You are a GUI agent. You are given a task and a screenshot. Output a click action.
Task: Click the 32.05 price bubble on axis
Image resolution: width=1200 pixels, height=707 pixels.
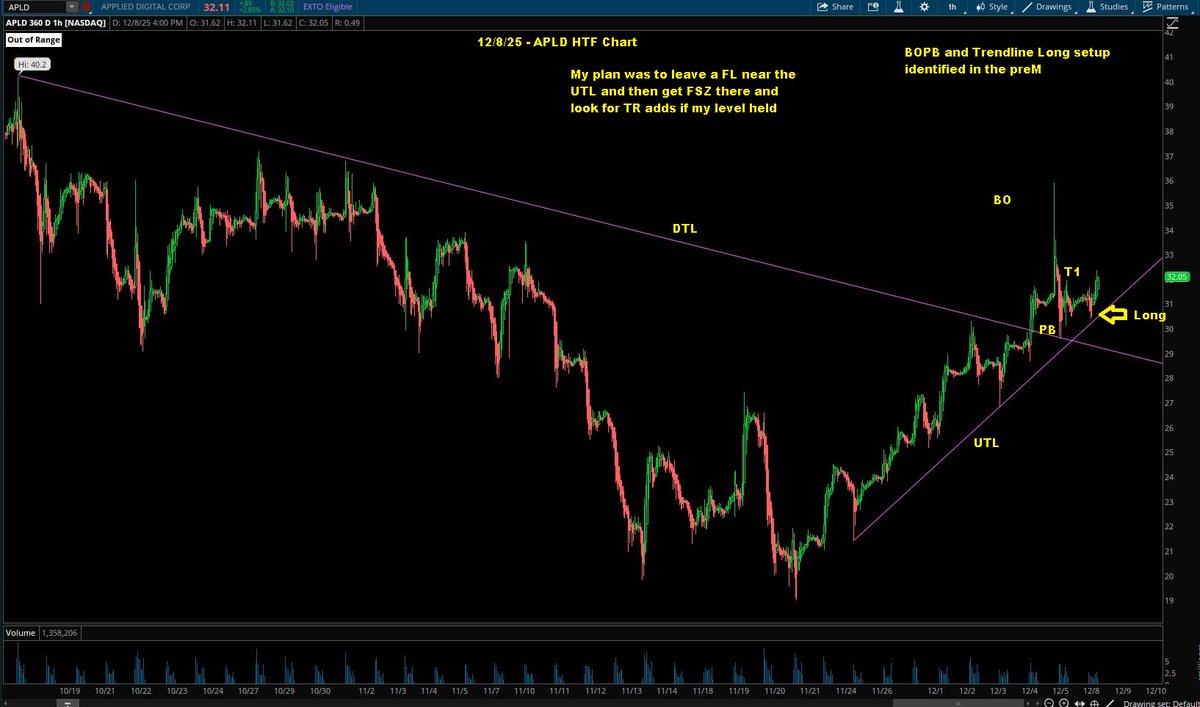1178,276
